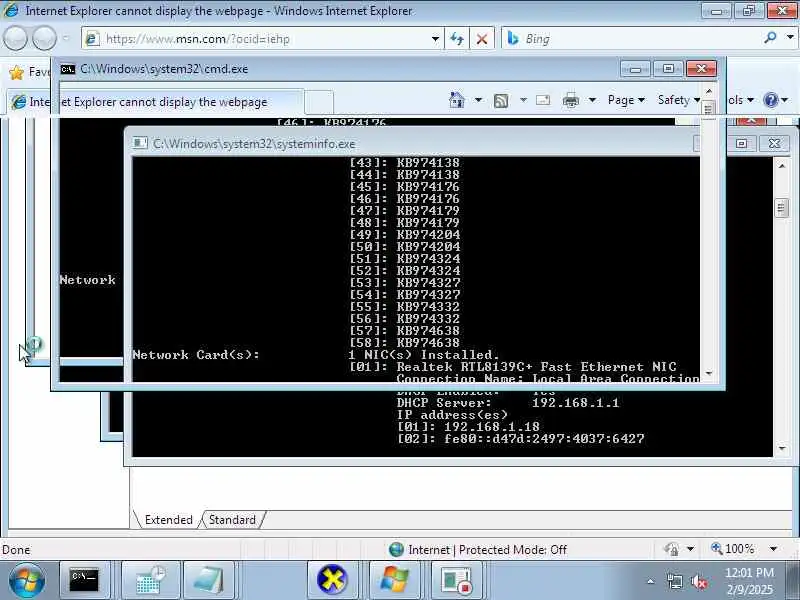Click the status bar privacy lock icon

pyautogui.click(x=671, y=549)
